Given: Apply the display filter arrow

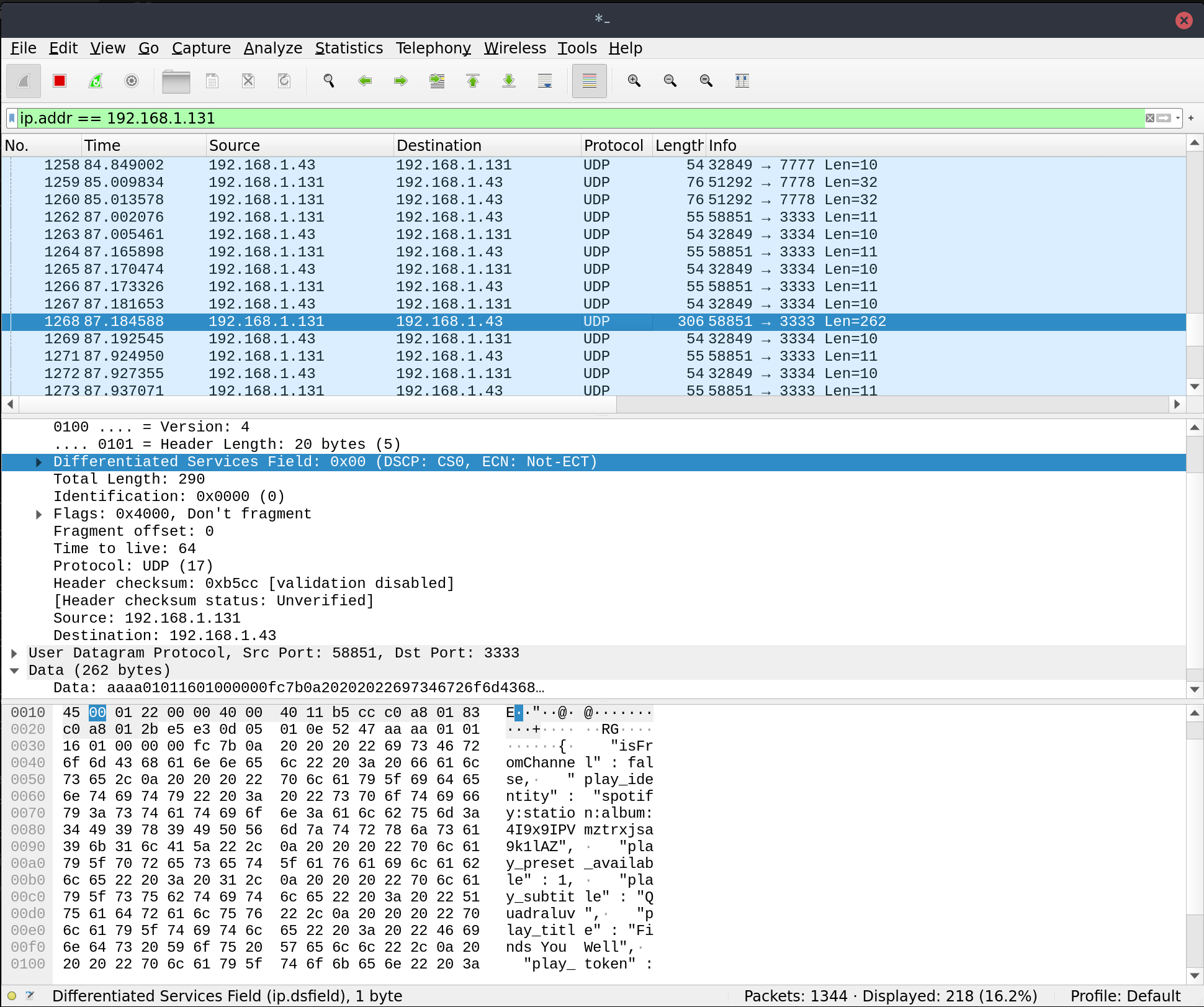Looking at the screenshot, I should click(1164, 118).
